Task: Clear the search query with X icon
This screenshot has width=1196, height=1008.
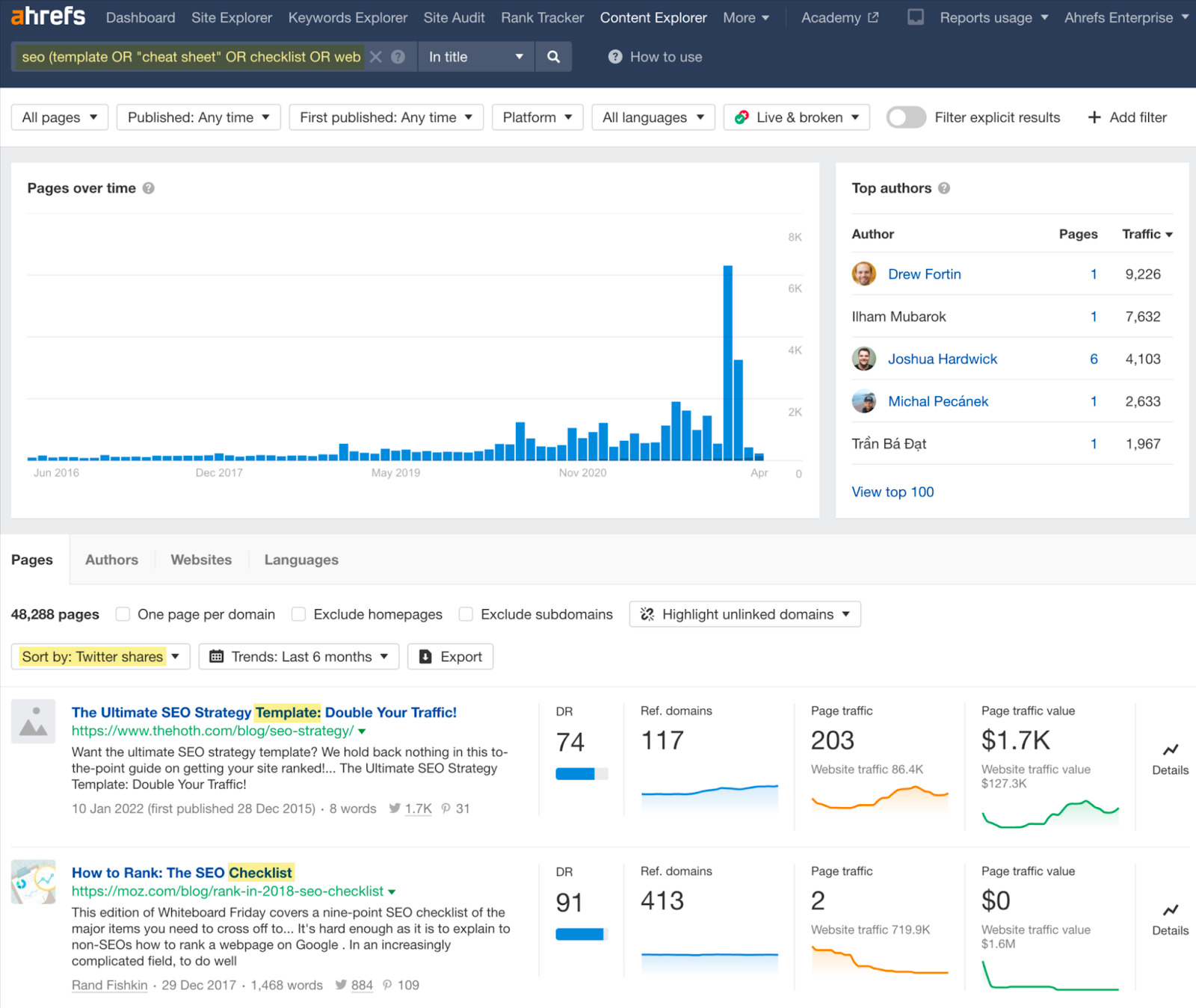Action: [376, 57]
